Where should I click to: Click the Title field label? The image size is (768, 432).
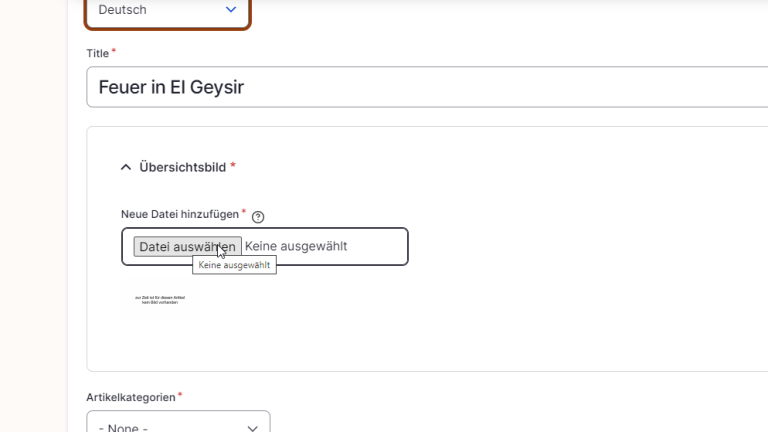point(97,53)
